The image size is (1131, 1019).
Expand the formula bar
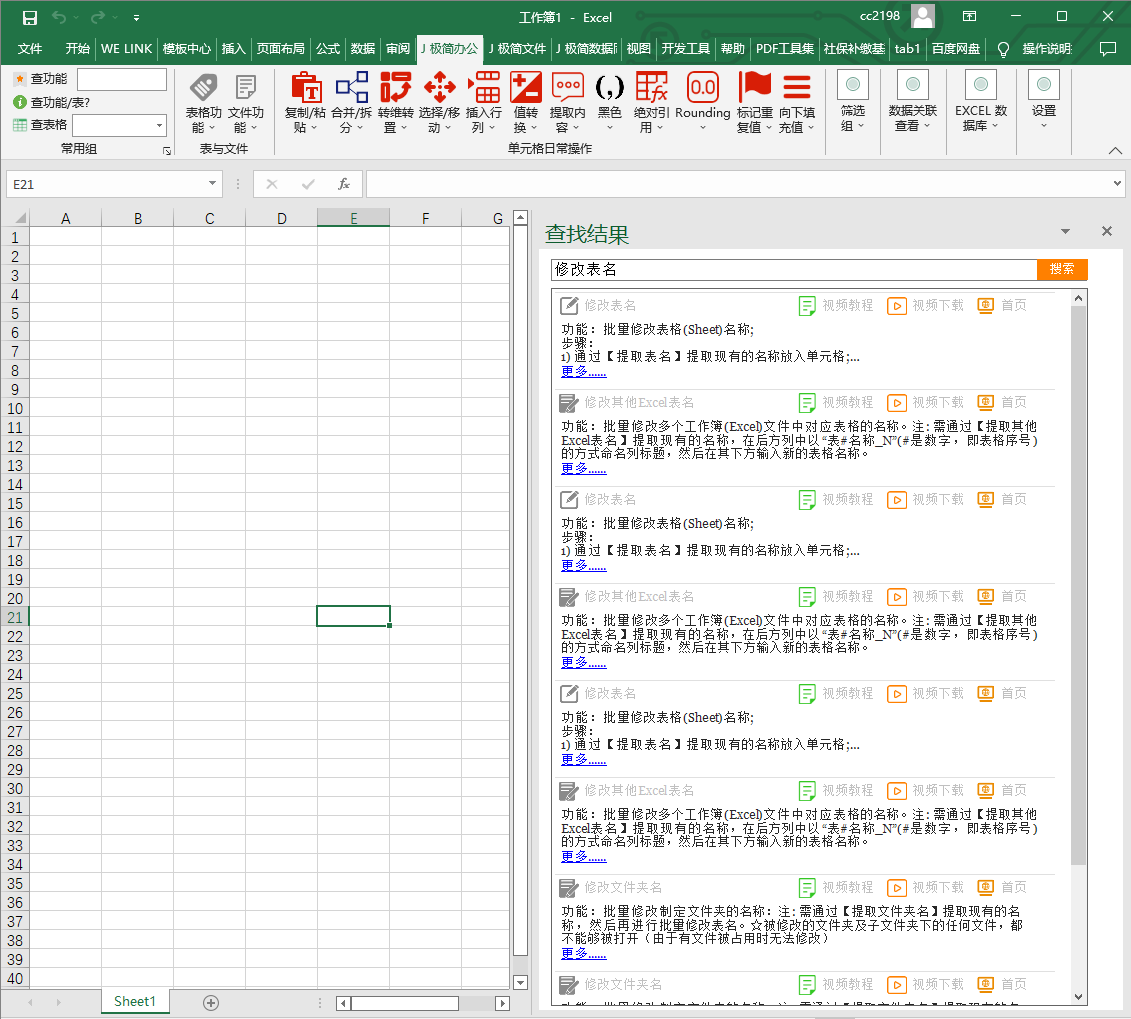coord(1117,184)
